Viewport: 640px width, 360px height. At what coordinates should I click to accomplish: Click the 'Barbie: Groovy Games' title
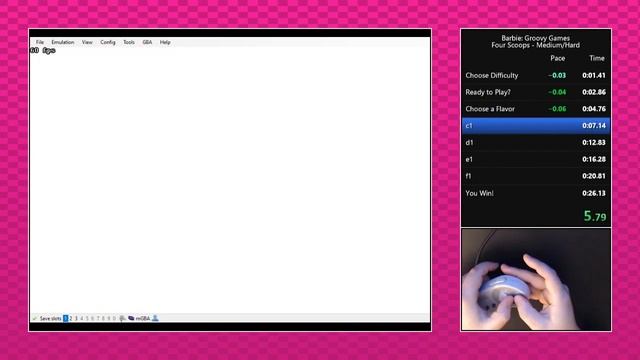(536, 38)
